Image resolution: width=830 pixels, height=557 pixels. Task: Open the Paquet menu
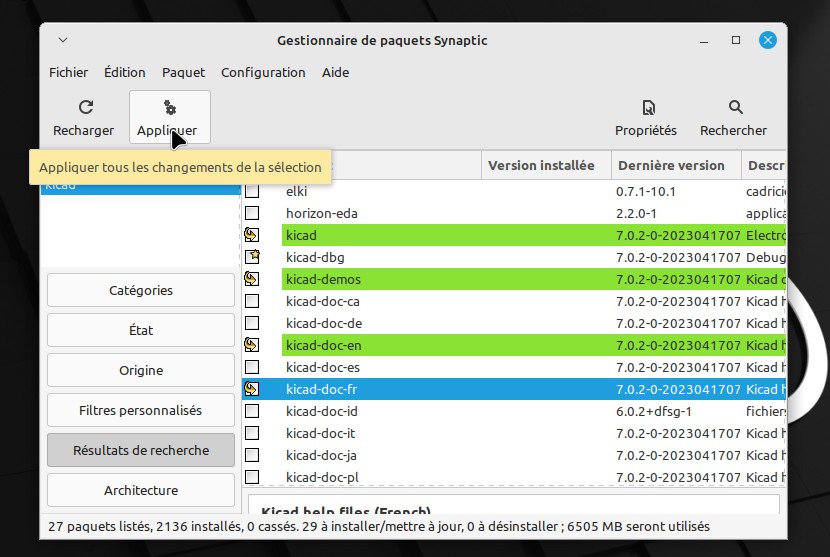click(x=183, y=73)
